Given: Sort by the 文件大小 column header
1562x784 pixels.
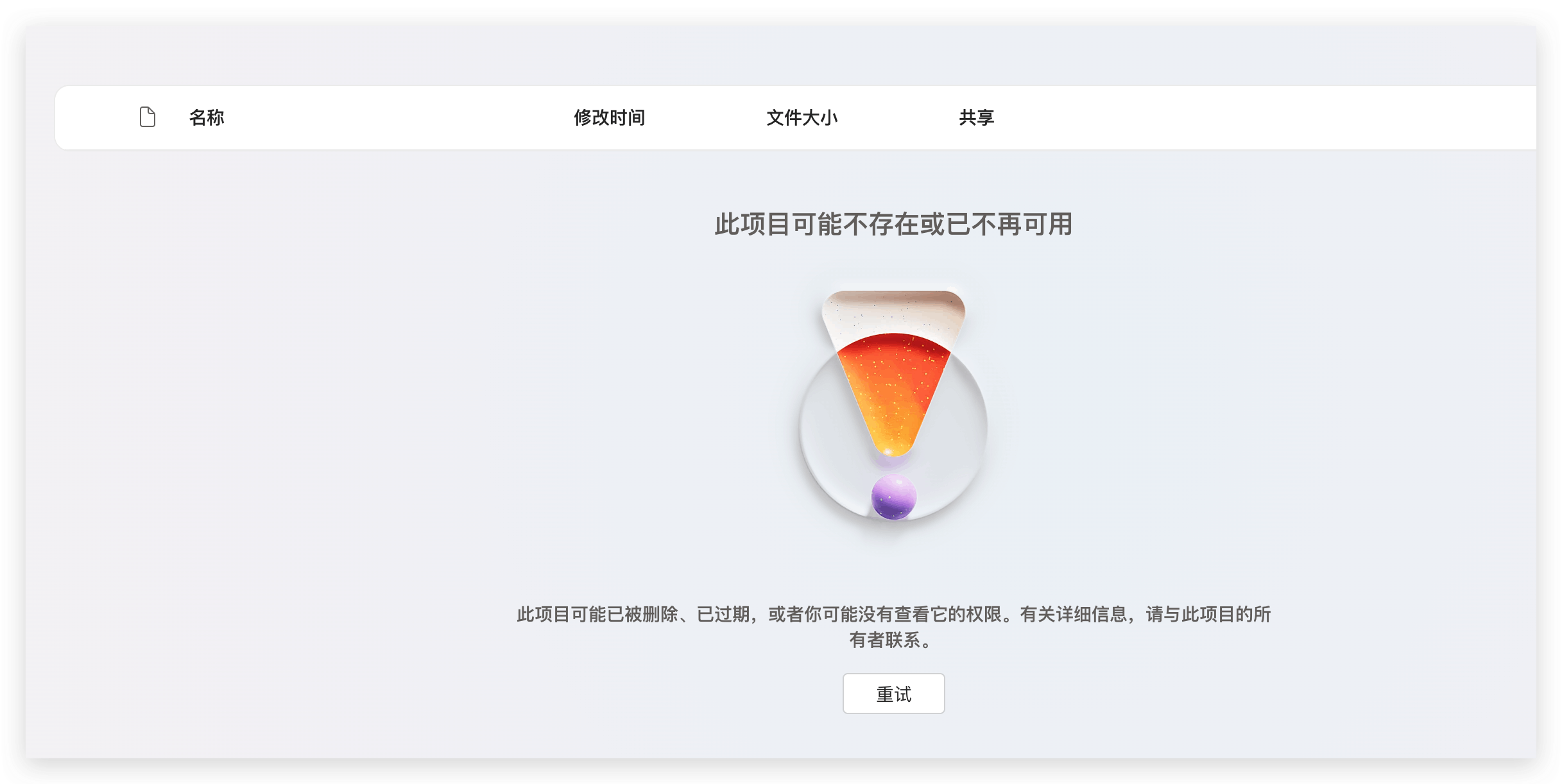Looking at the screenshot, I should pos(803,117).
